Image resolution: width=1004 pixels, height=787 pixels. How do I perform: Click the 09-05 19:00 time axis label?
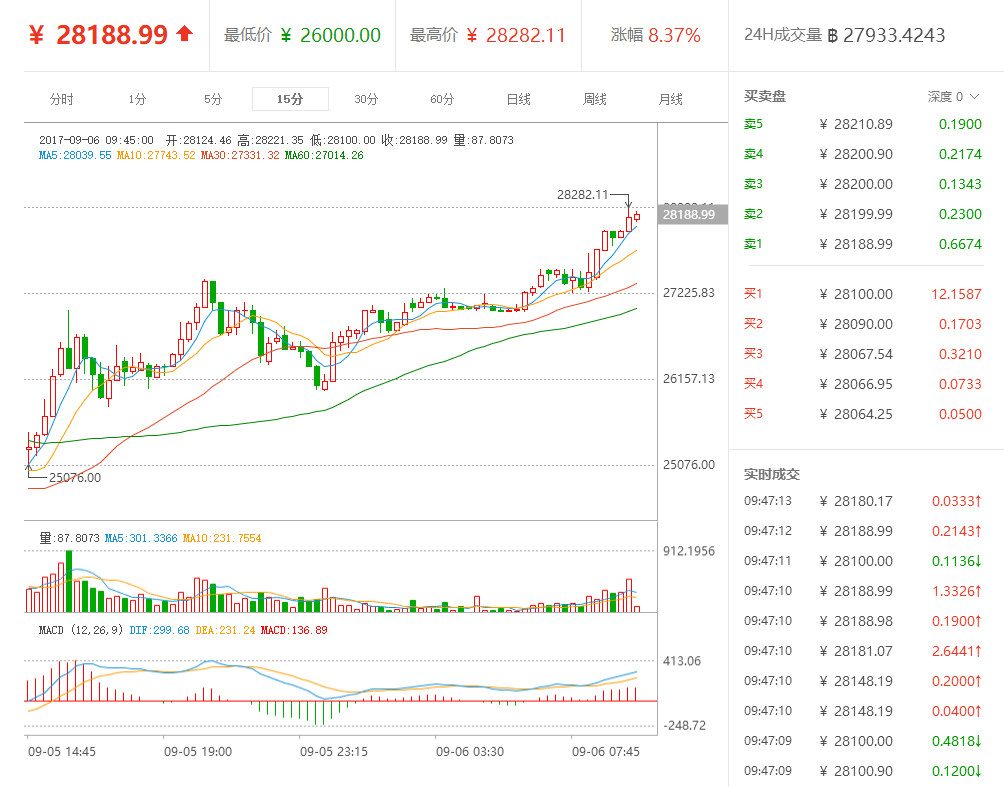(198, 752)
